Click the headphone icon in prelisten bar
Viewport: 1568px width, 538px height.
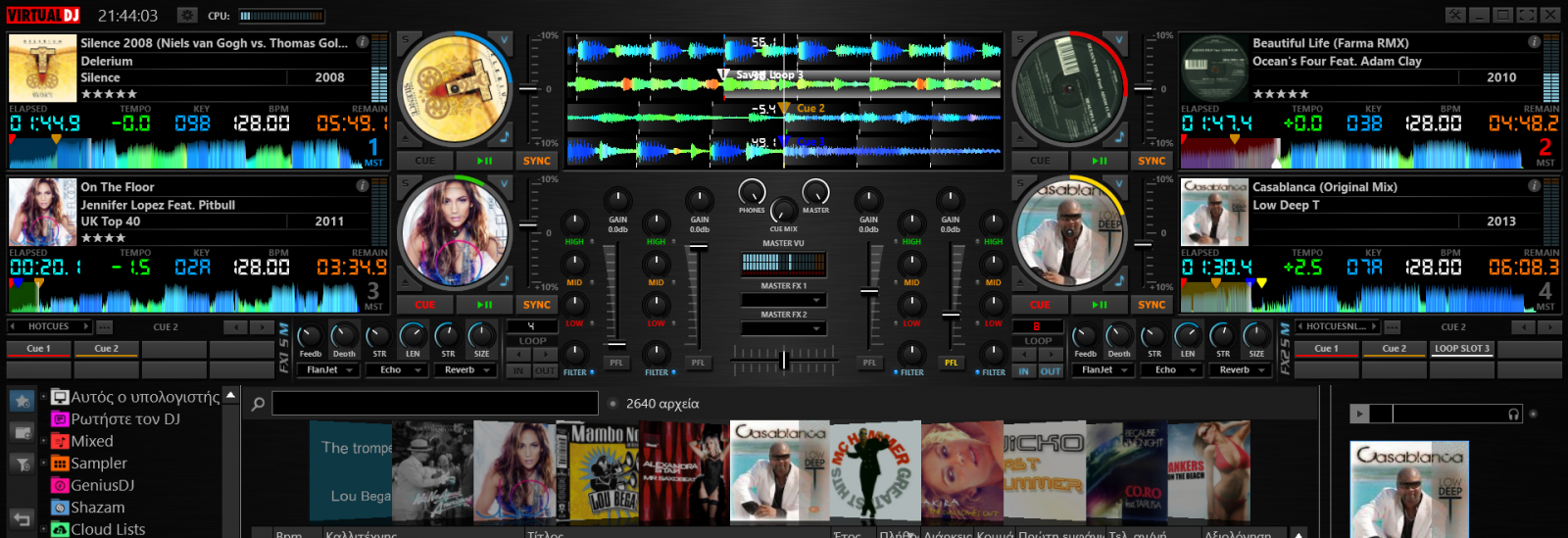point(1513,414)
